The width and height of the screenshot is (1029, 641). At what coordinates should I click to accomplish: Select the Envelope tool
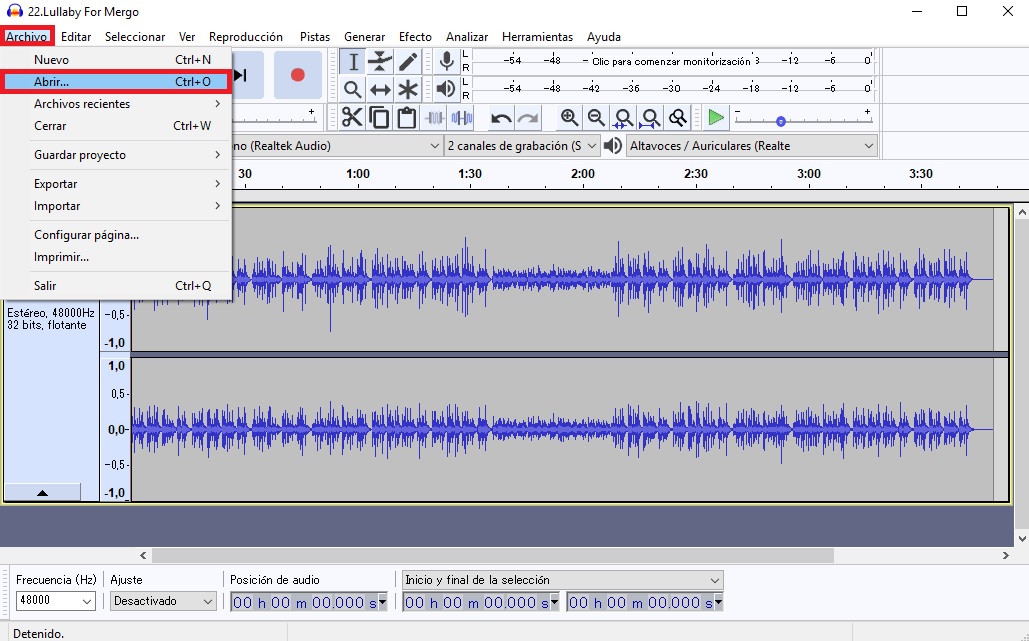coord(380,62)
